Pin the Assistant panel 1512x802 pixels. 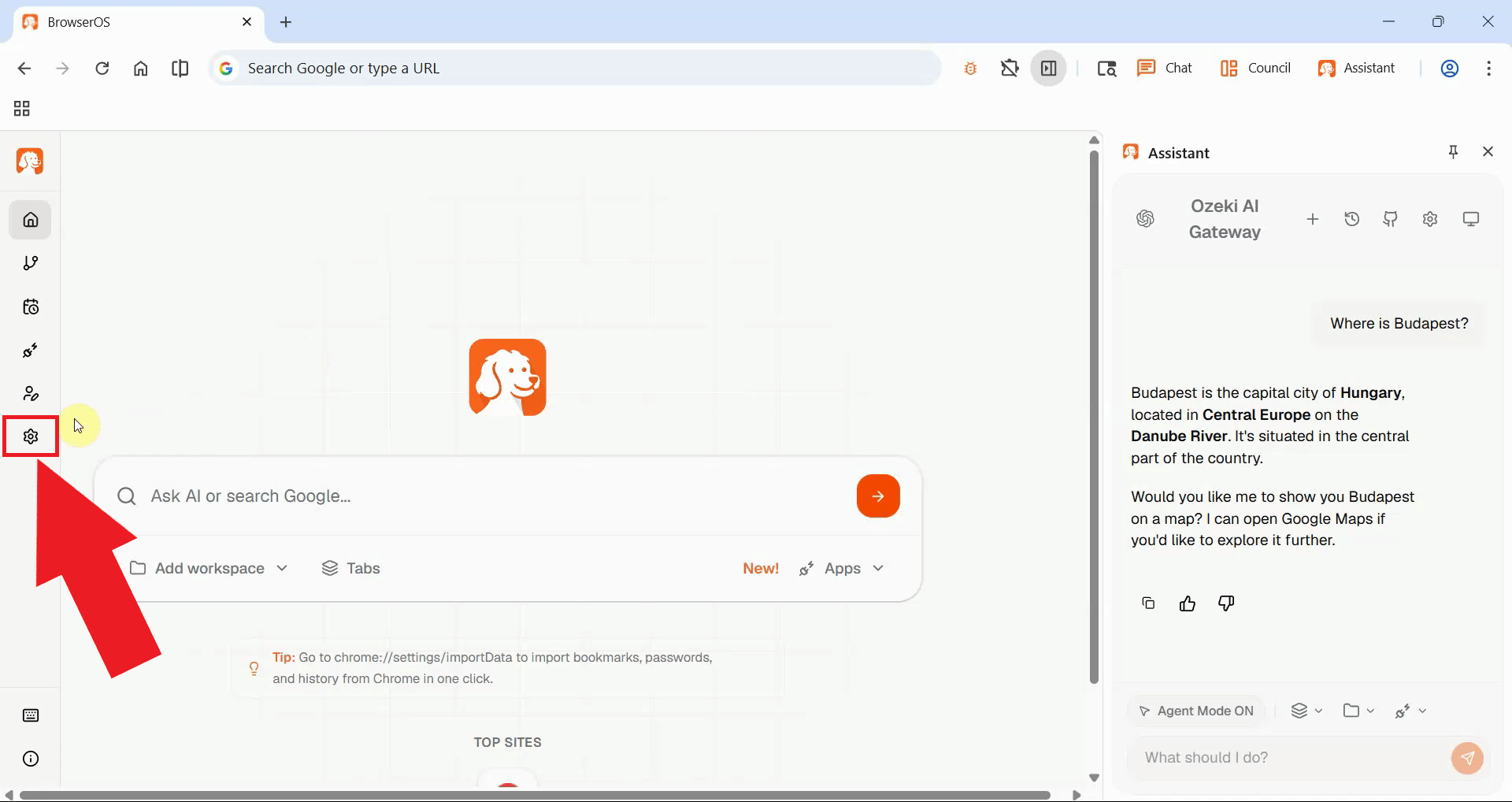coord(1453,151)
